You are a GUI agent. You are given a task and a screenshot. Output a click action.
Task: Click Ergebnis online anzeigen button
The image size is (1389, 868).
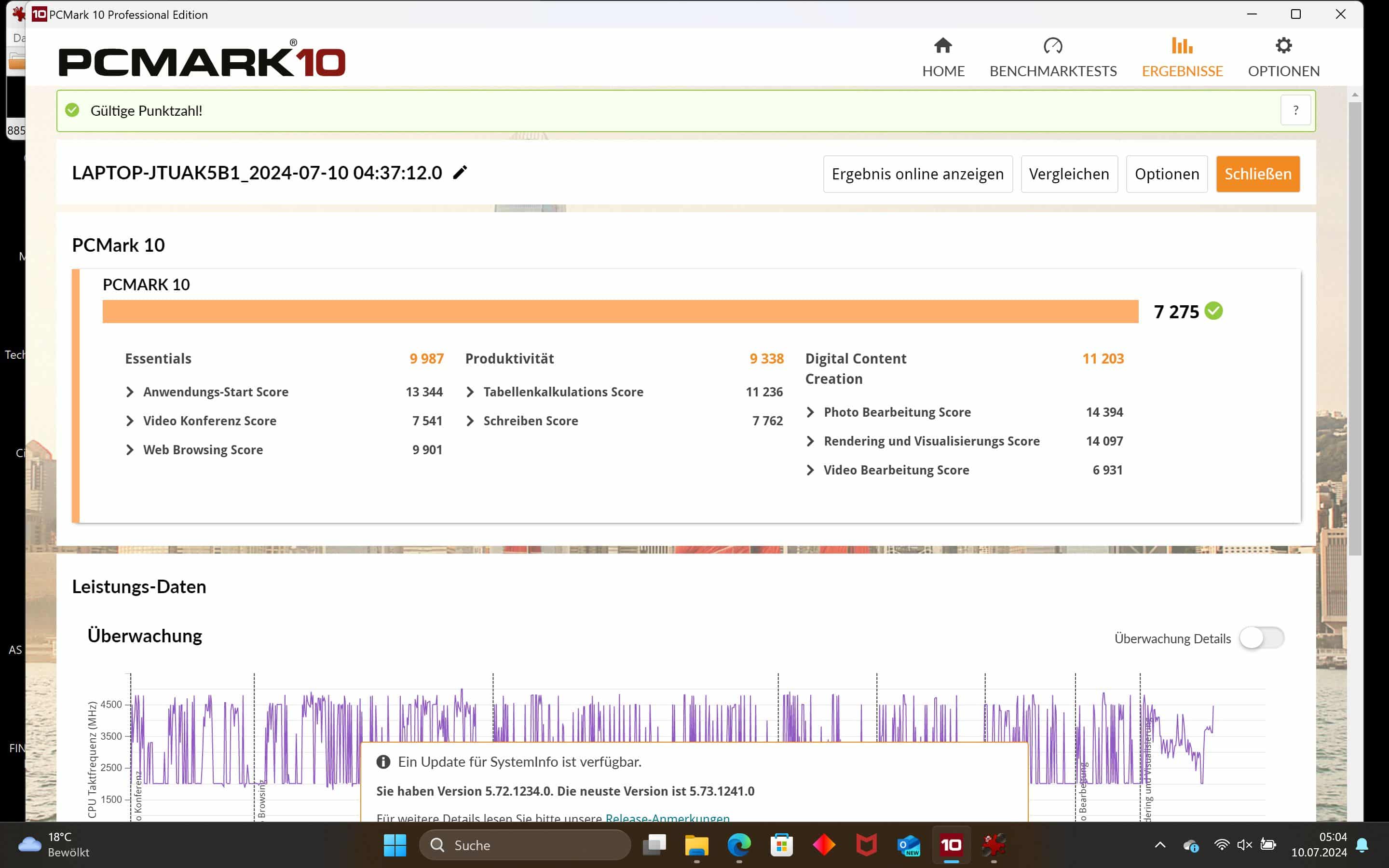coord(917,174)
